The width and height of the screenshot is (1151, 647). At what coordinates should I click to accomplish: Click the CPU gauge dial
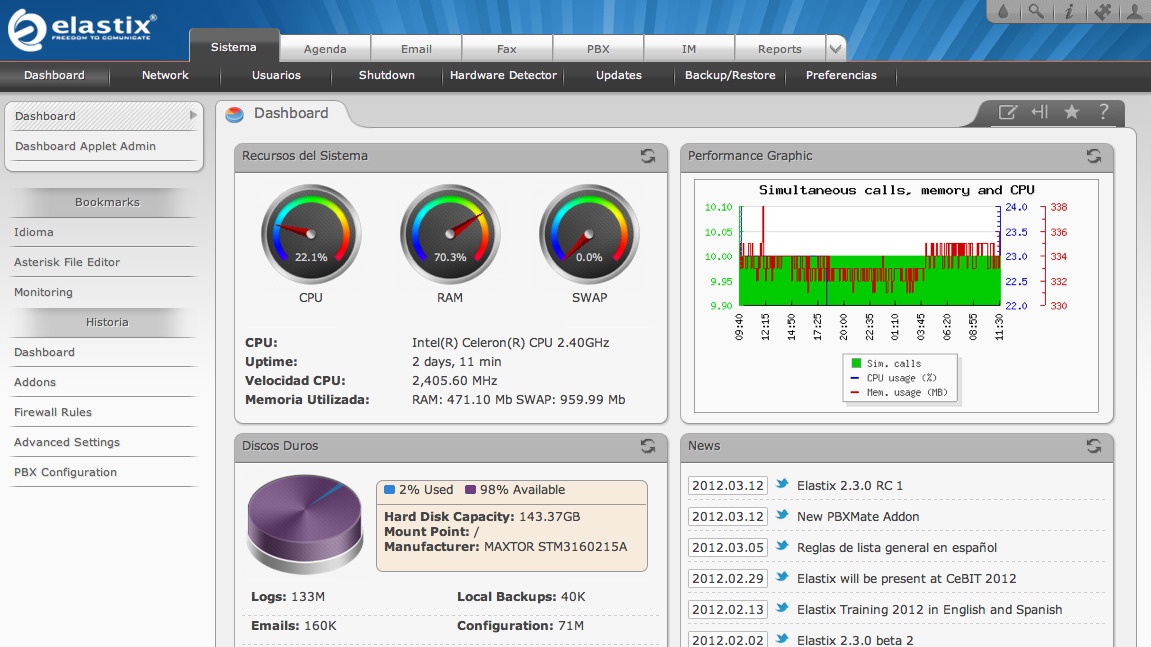pos(311,234)
